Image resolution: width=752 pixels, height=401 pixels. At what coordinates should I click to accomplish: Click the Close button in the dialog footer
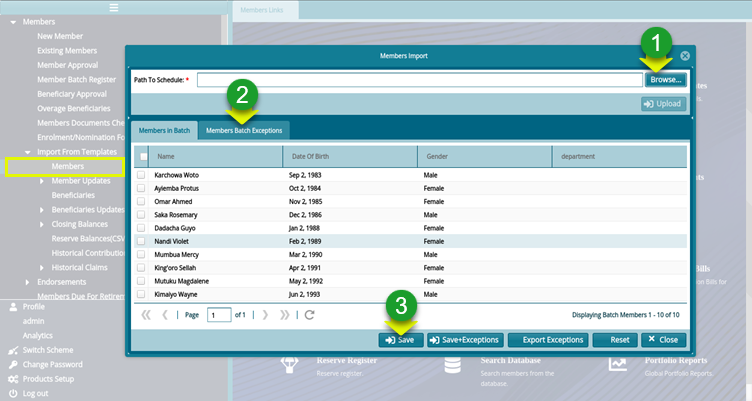[x=663, y=340]
